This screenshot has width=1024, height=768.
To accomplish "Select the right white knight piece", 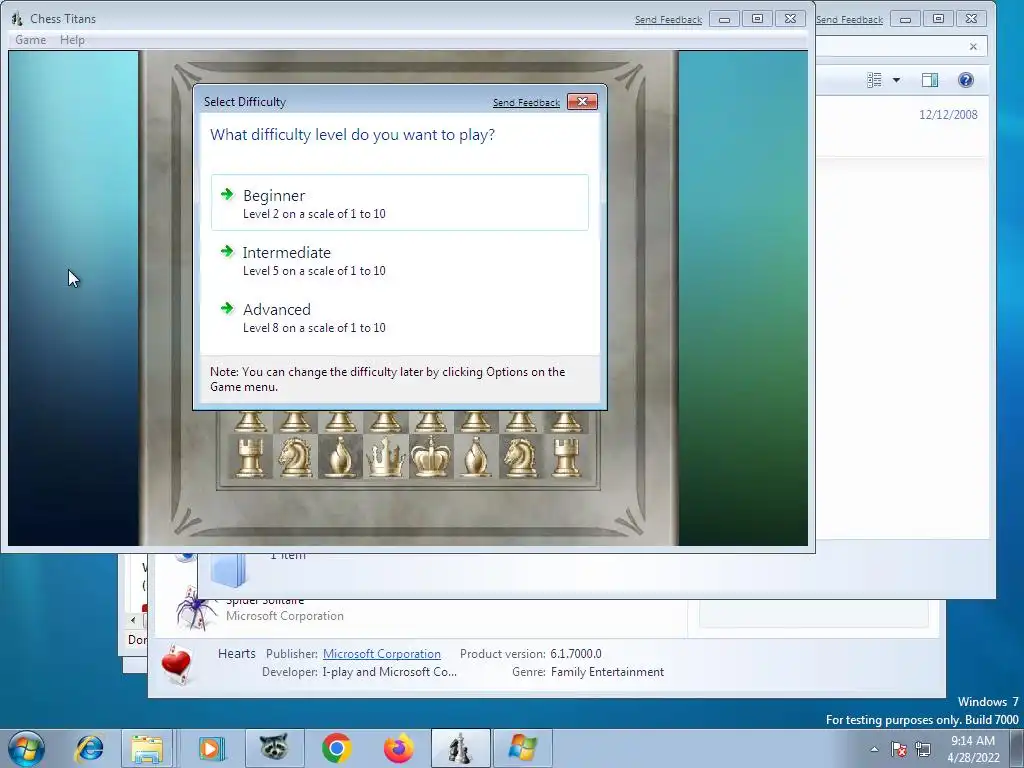I will click(520, 456).
